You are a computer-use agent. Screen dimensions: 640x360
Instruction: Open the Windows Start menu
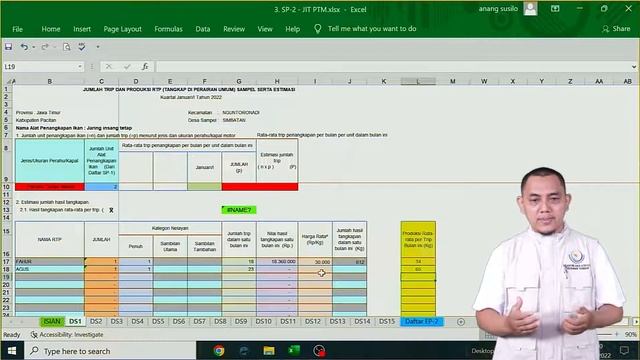pos(12,351)
